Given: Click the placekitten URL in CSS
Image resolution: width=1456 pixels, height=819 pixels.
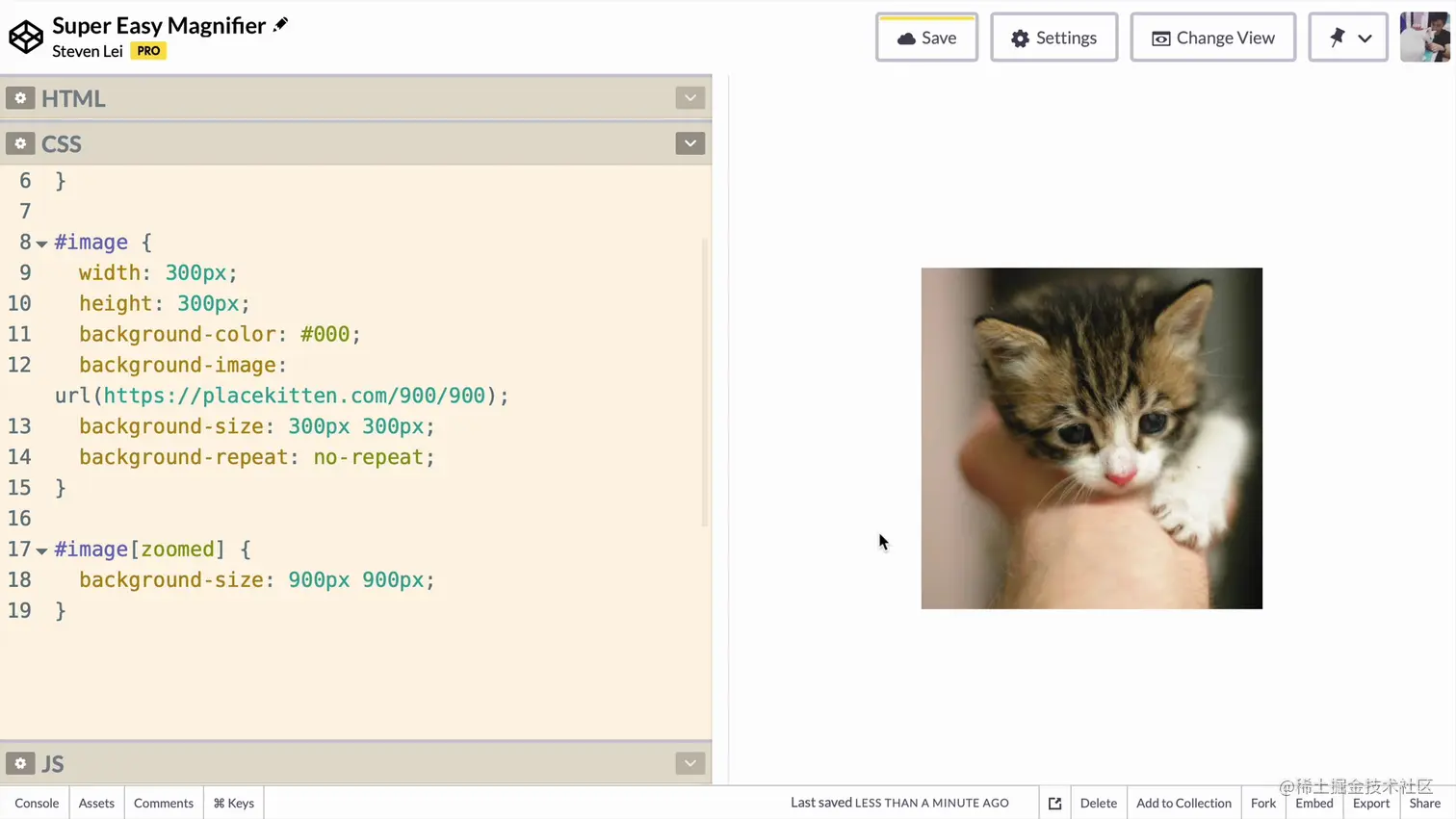Looking at the screenshot, I should [x=295, y=396].
